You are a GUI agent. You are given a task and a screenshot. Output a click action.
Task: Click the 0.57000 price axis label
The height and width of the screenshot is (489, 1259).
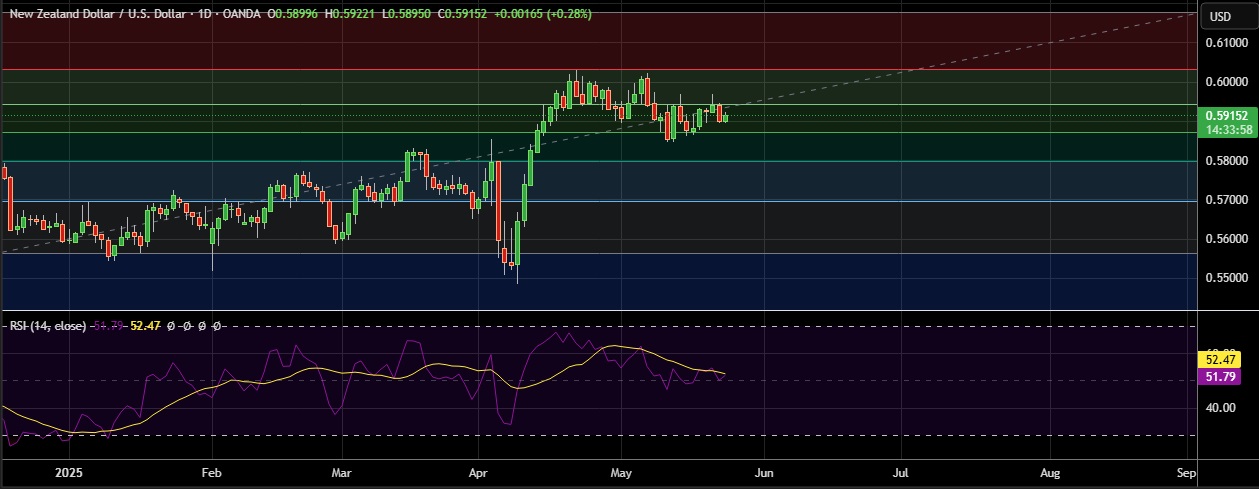click(x=1226, y=200)
